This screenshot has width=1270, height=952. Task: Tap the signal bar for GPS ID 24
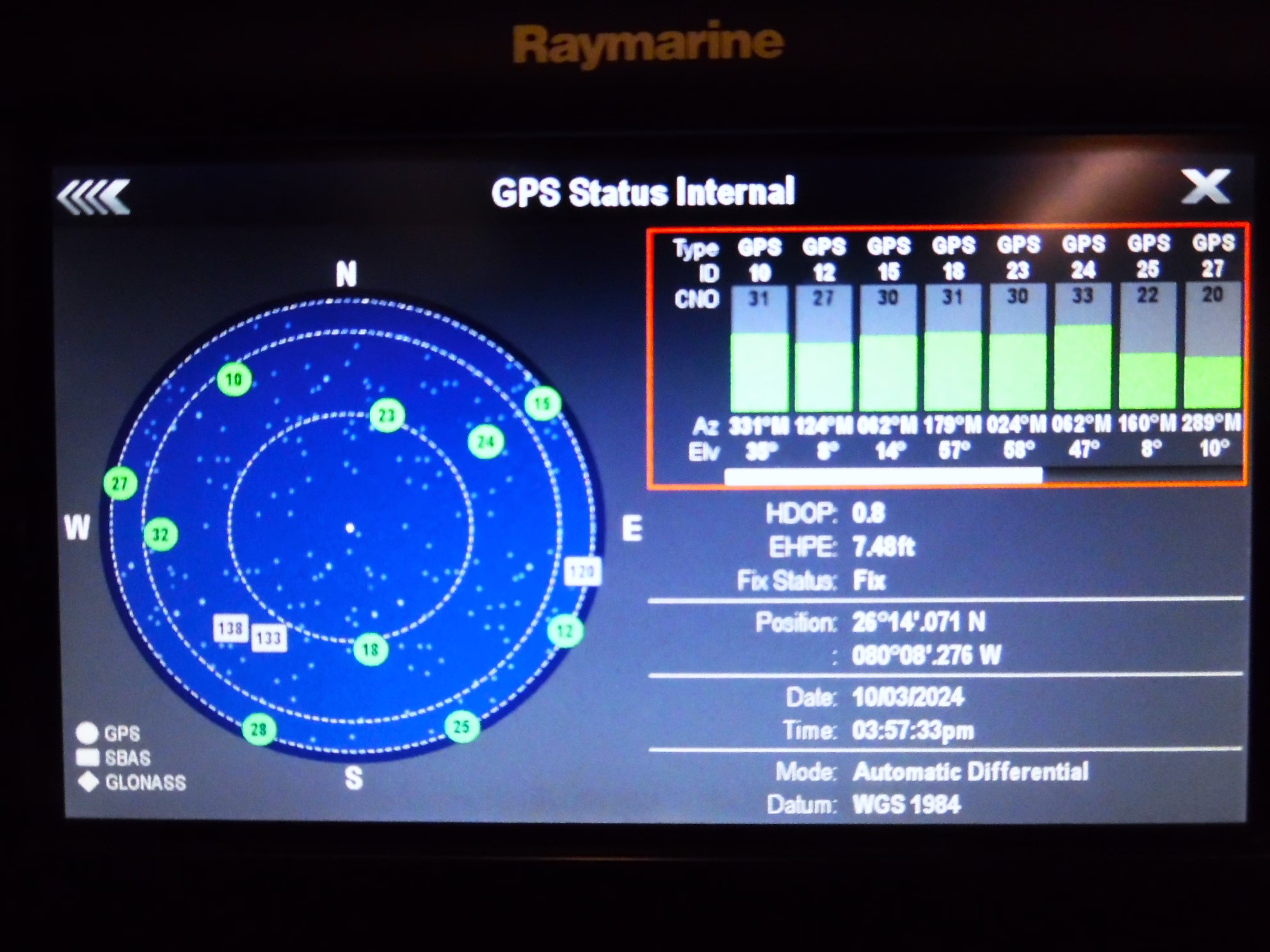pyautogui.click(x=1082, y=346)
